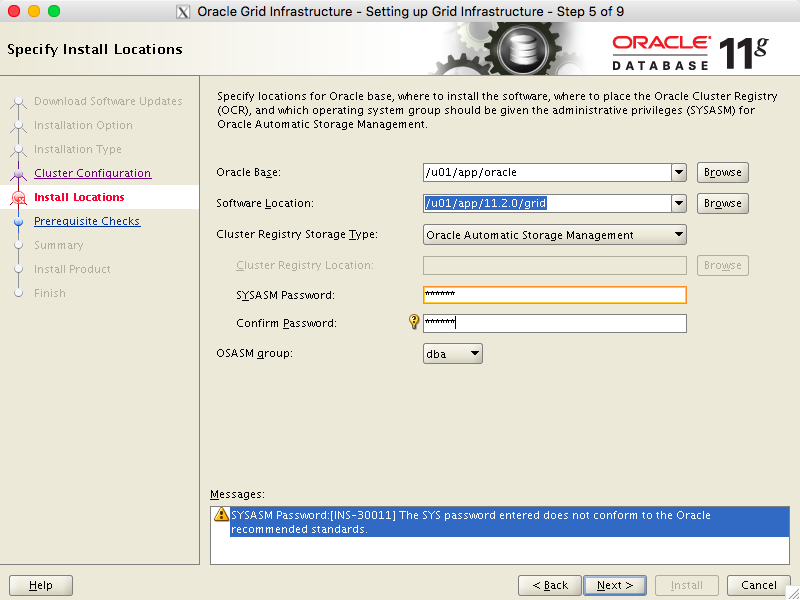
Task: Click the green zoom window button
Action: click(54, 11)
